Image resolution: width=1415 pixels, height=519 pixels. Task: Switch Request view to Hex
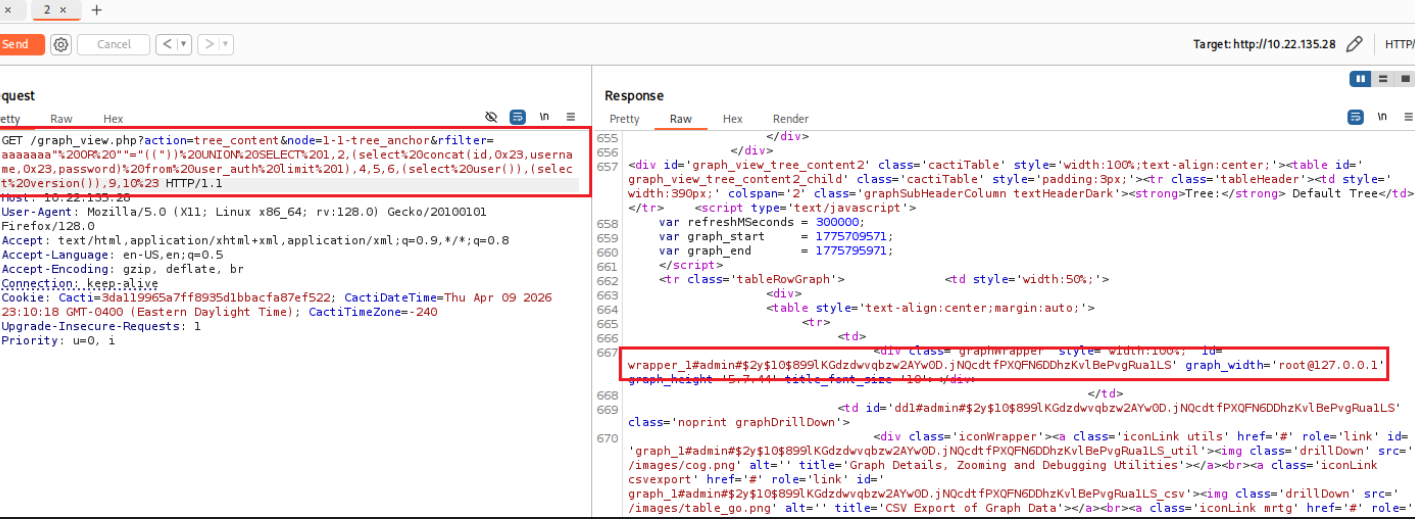click(x=113, y=119)
